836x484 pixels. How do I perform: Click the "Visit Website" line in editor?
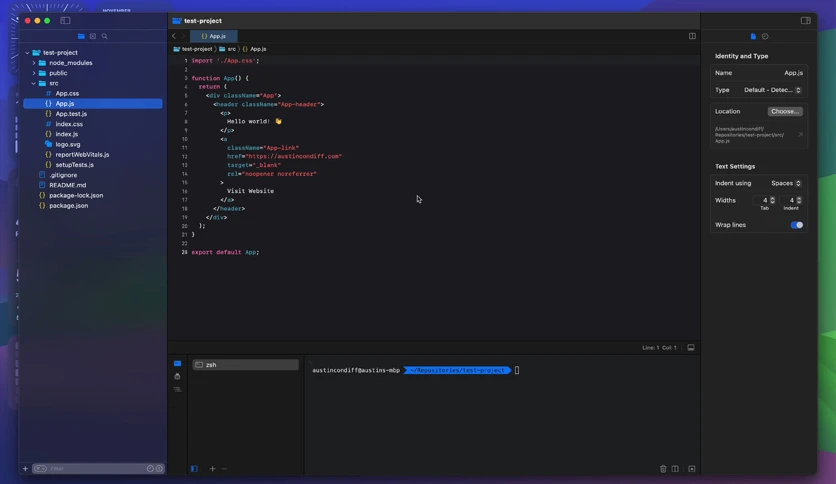click(x=250, y=191)
